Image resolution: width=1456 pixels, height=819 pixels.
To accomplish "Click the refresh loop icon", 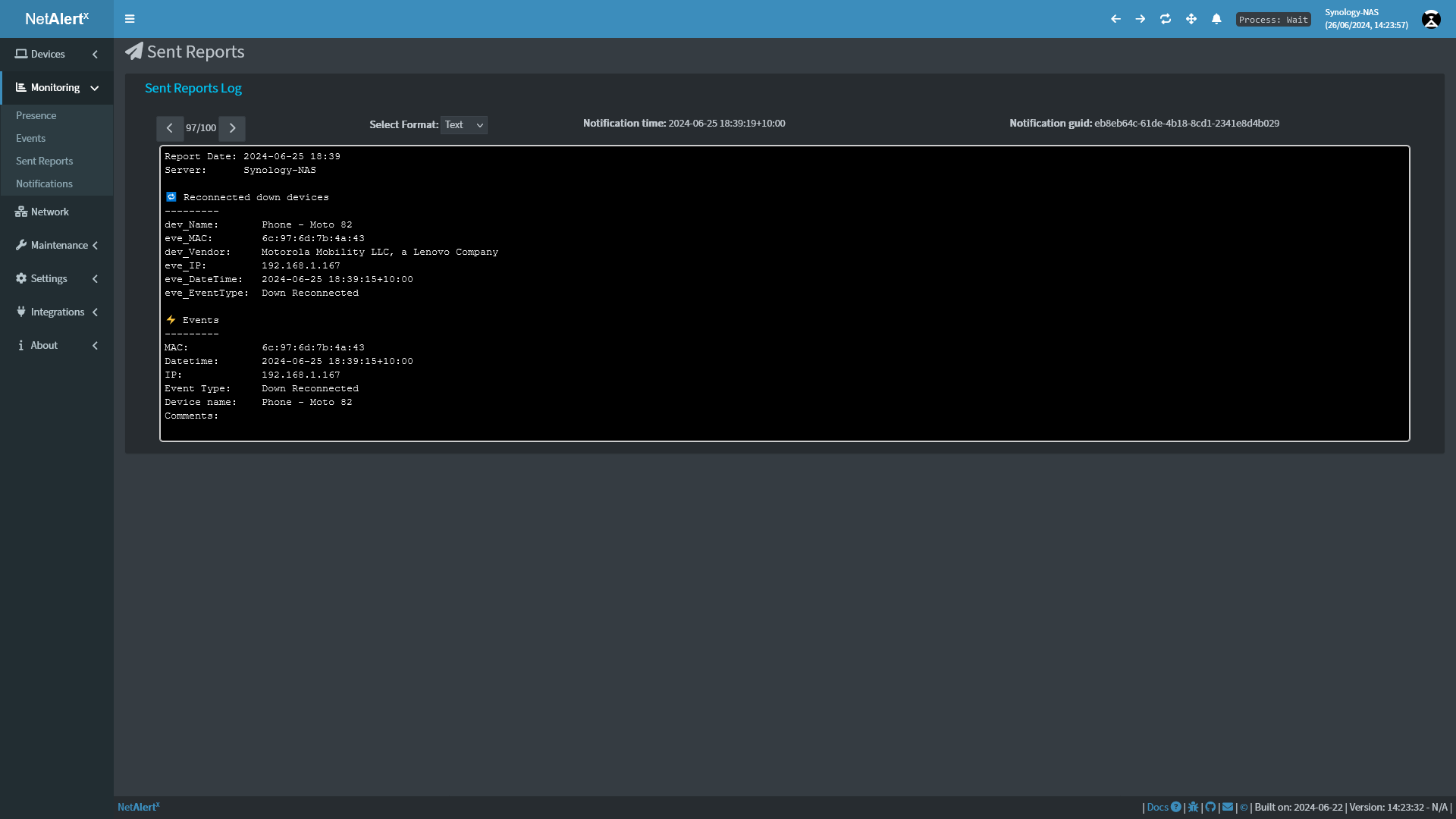I will pos(1166,19).
